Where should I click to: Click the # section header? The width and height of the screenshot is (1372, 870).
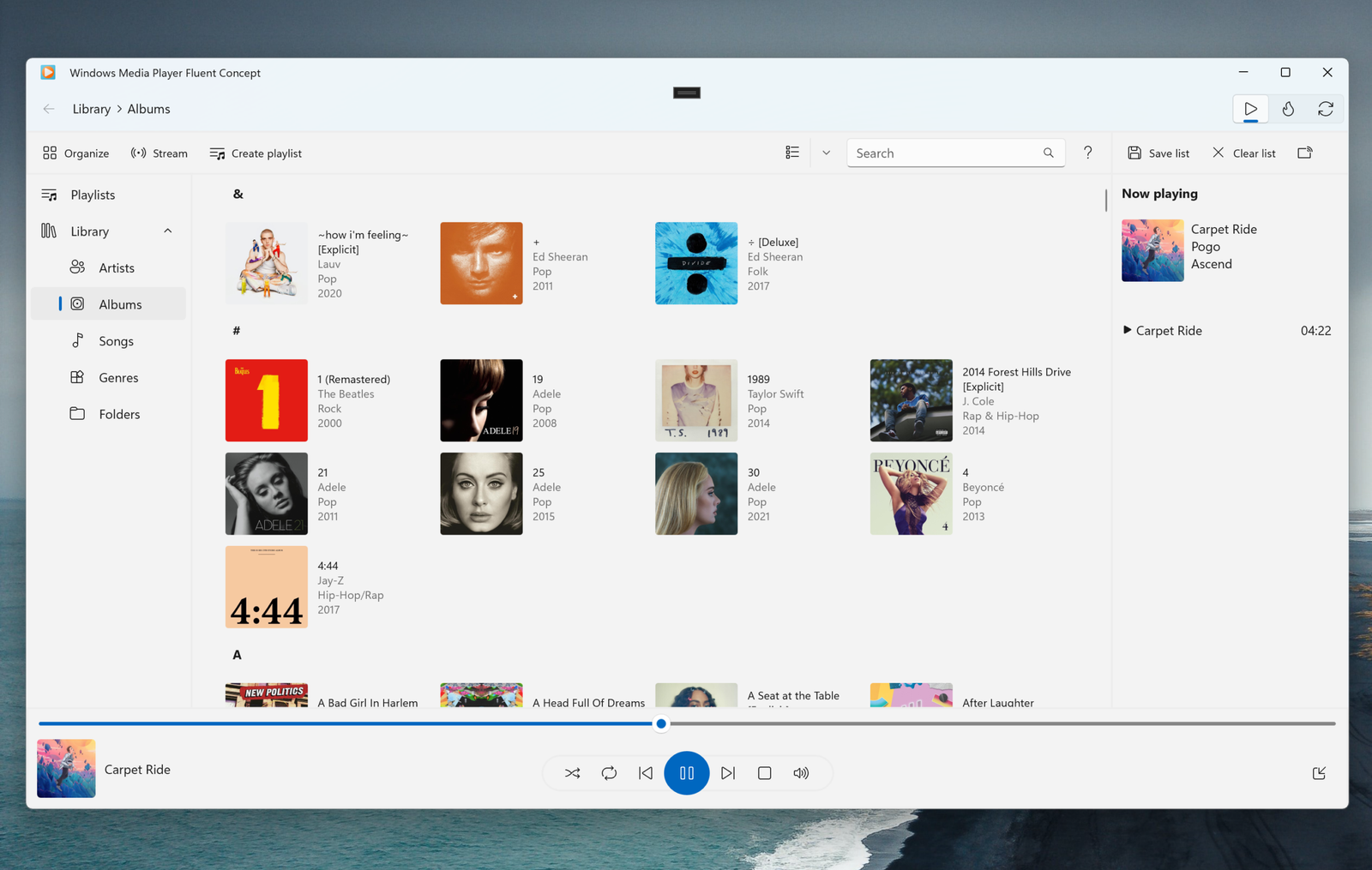point(237,331)
